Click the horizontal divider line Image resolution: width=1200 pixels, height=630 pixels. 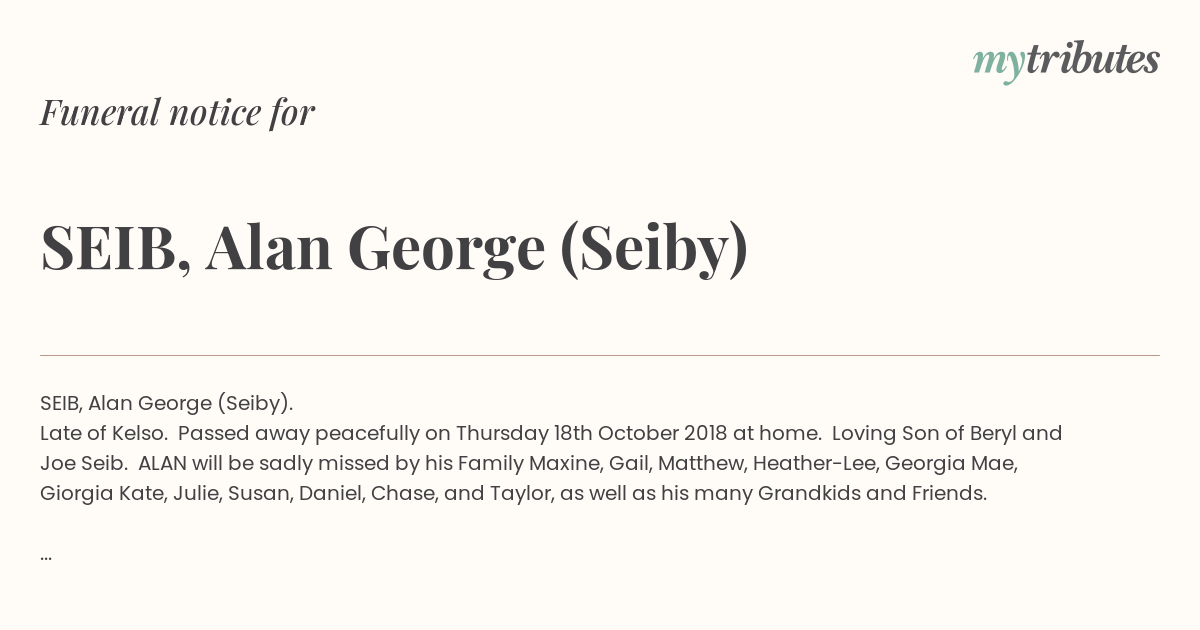tap(600, 355)
